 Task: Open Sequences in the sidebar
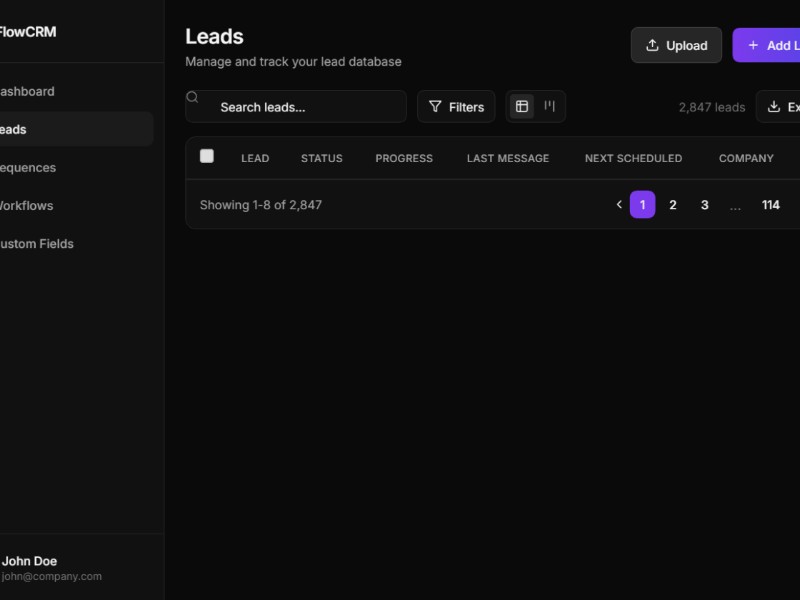pos(28,167)
